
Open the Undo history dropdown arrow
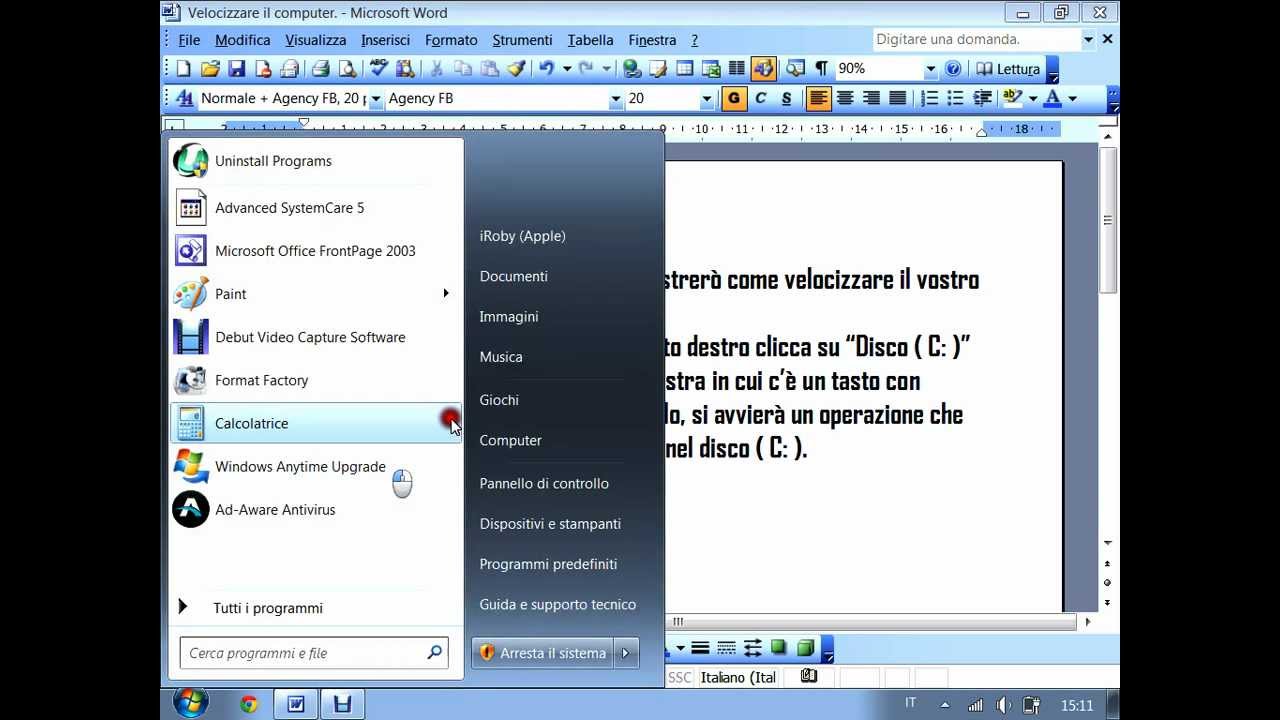pyautogui.click(x=566, y=69)
